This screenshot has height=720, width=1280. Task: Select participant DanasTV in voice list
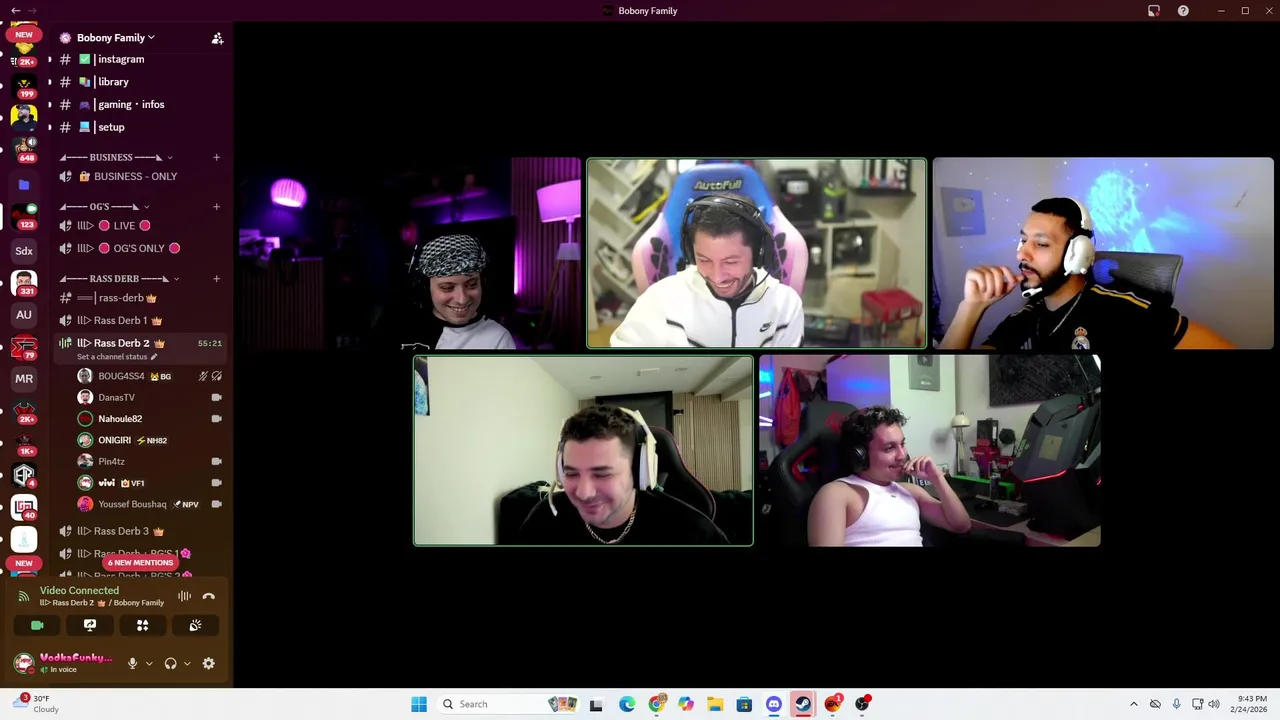150,397
